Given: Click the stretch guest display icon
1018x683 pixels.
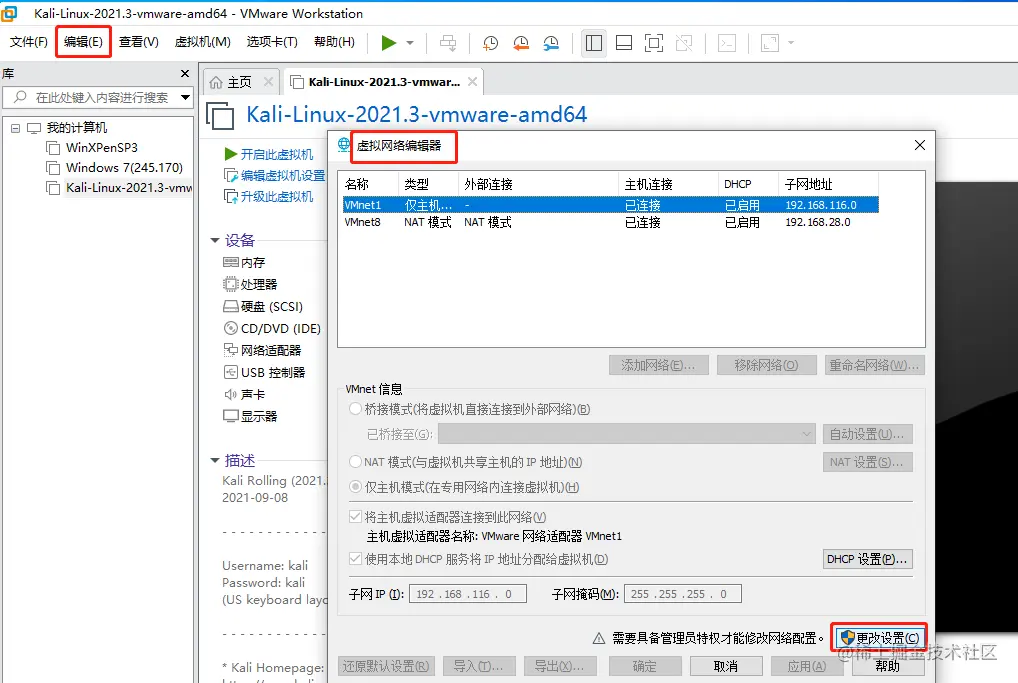Looking at the screenshot, I should (769, 43).
